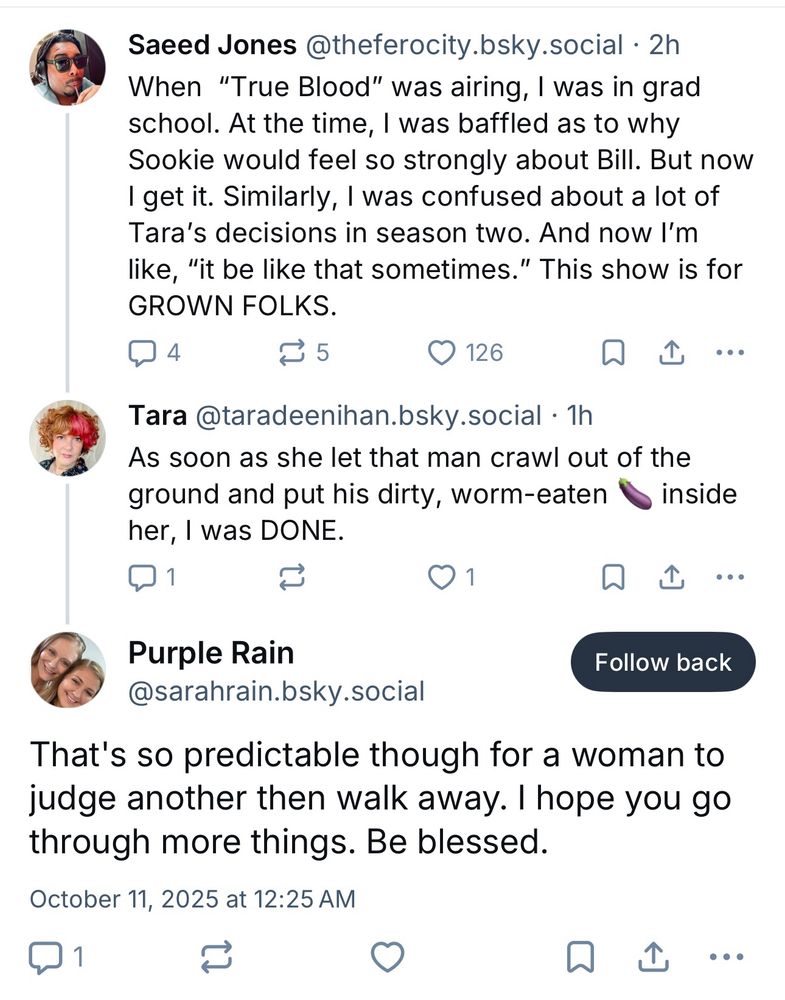Reply to Tara's post
Screen dimensions: 785x1000
tap(145, 576)
